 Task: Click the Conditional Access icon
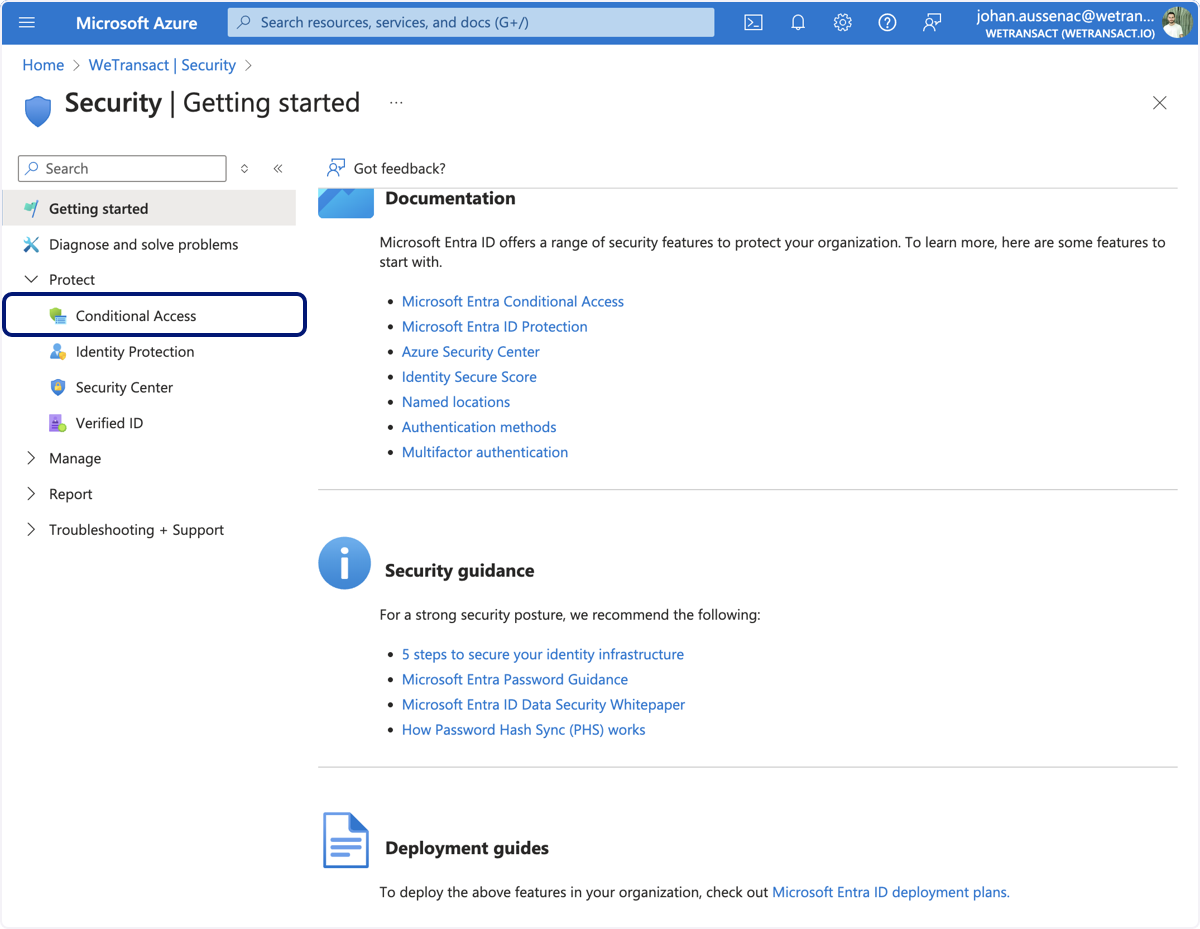click(58, 316)
